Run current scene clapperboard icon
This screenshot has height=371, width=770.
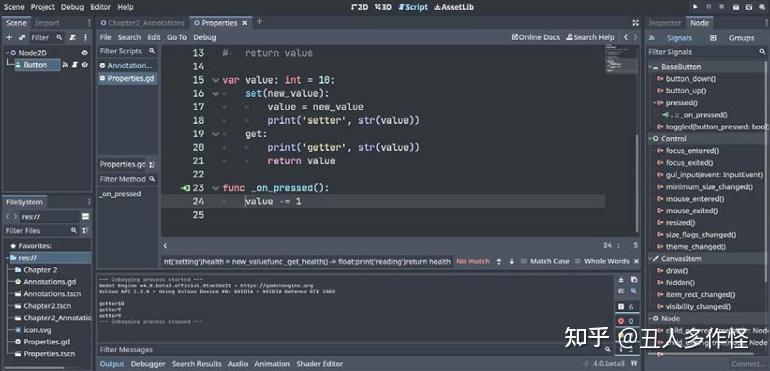point(736,7)
